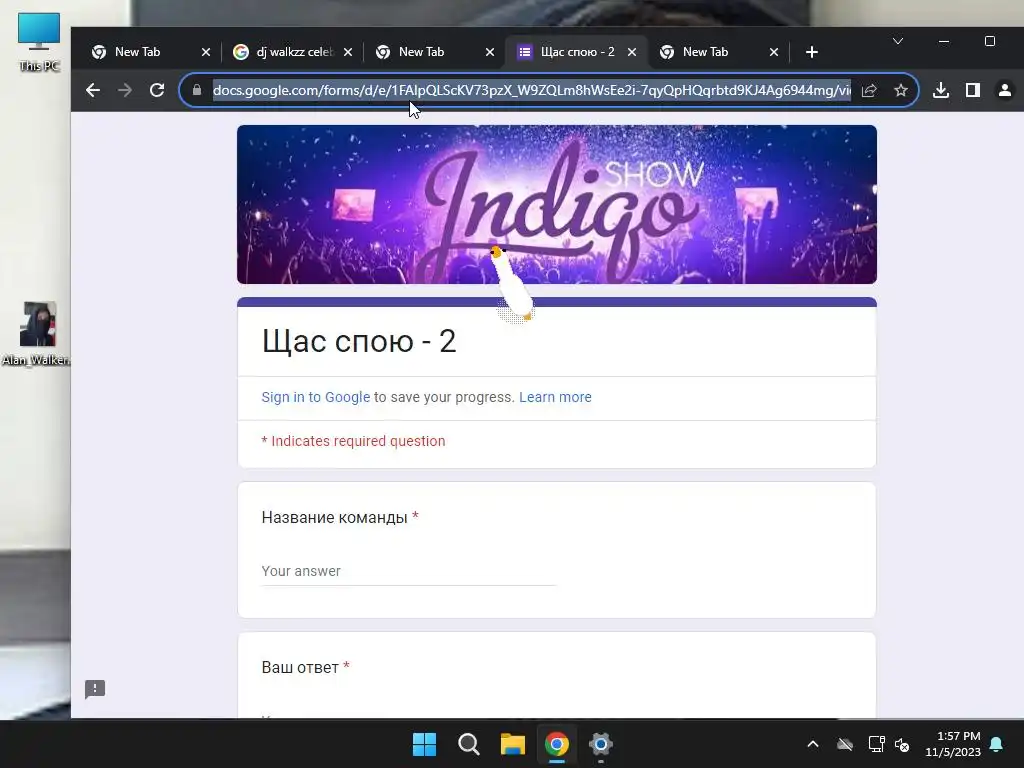The width and height of the screenshot is (1024, 768).
Task: Minimize the Chrome window
Action: (944, 41)
